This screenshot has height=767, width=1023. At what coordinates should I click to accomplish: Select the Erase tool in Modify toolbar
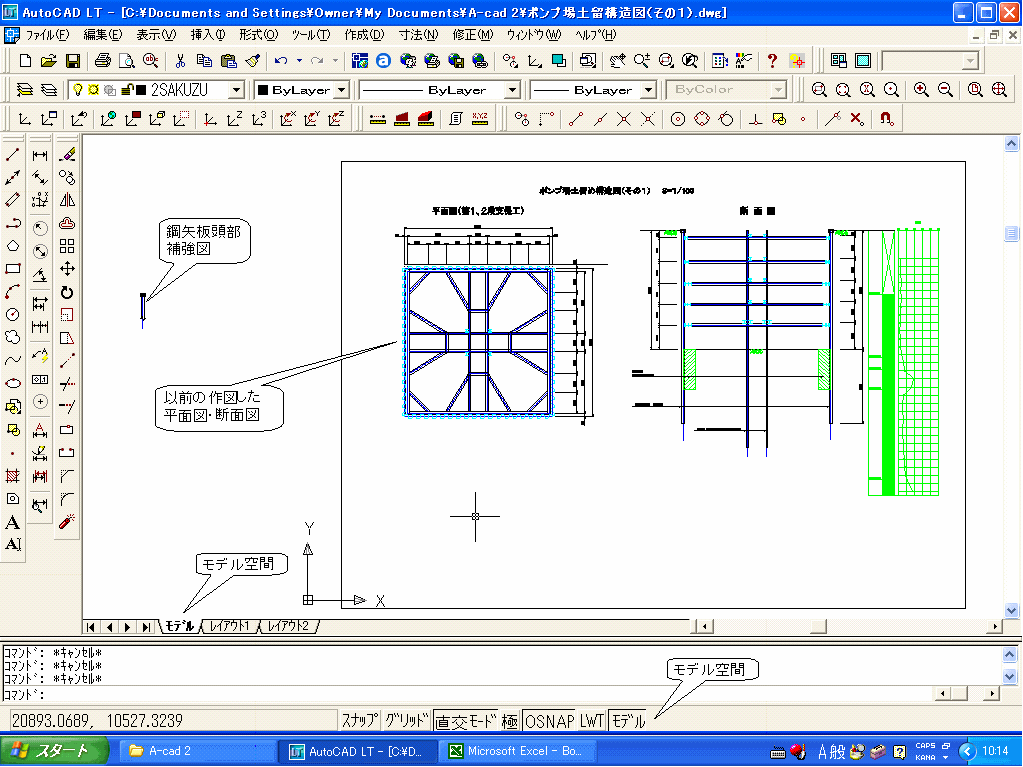[x=67, y=155]
